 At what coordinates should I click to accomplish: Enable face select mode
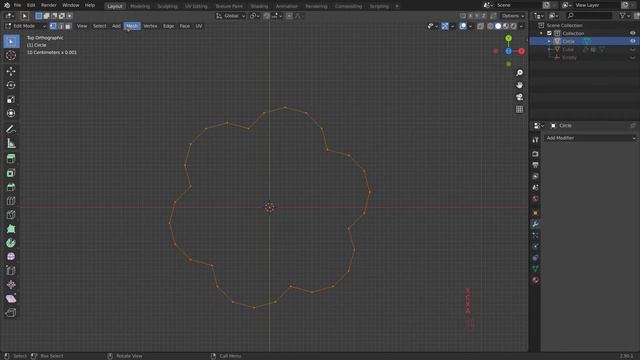click(x=68, y=26)
